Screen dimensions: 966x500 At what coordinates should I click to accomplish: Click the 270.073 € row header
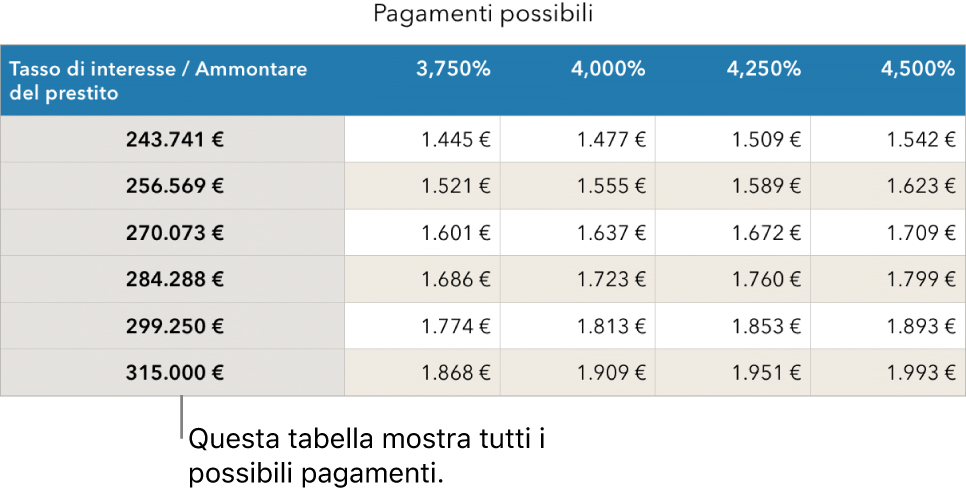coord(174,233)
